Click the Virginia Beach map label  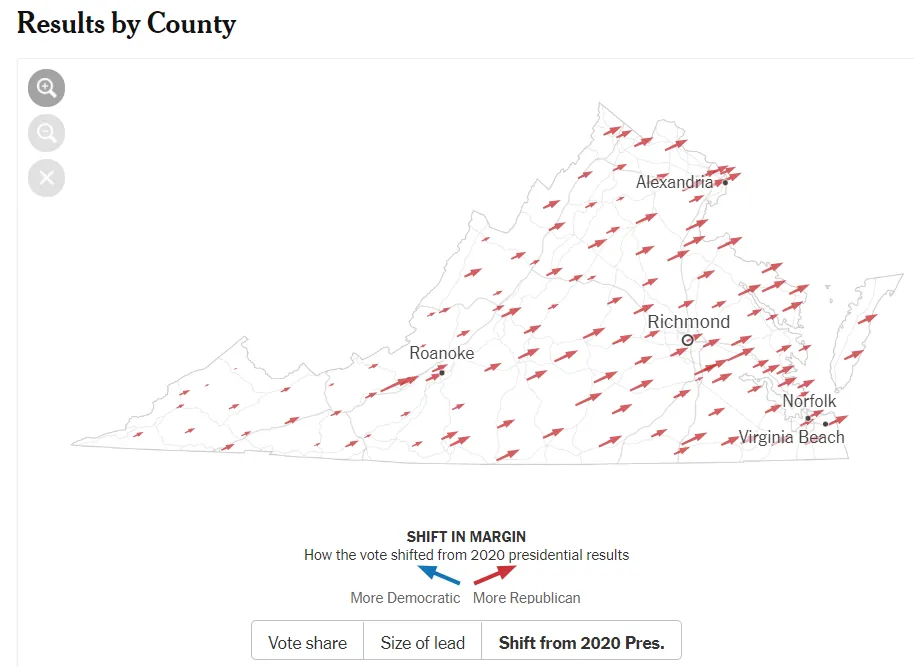[x=791, y=437]
